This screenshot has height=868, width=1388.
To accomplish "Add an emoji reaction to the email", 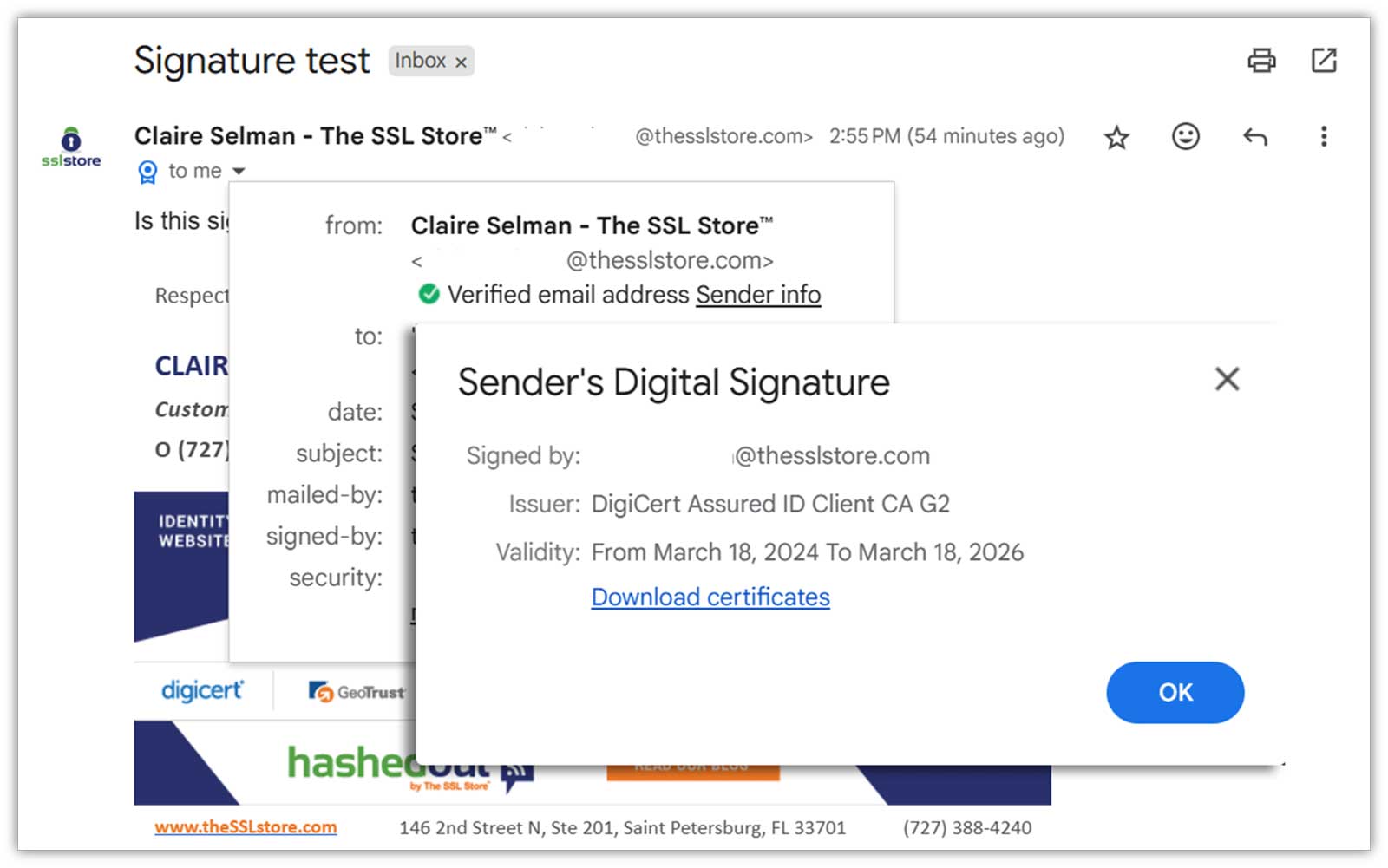I will (1185, 136).
